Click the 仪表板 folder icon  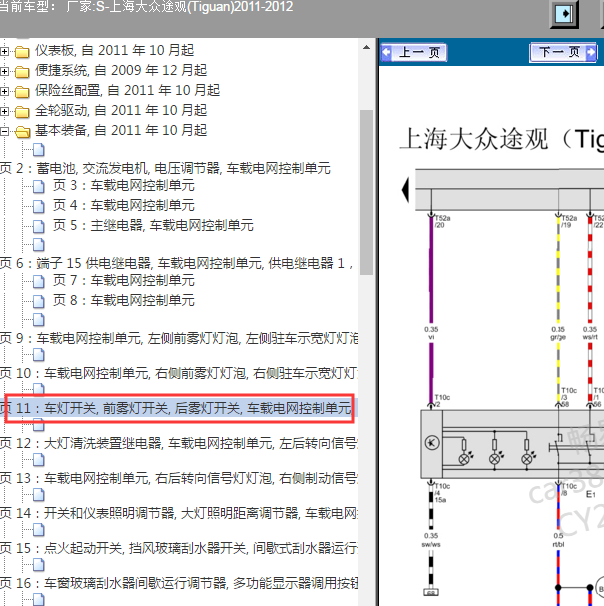coord(22,51)
